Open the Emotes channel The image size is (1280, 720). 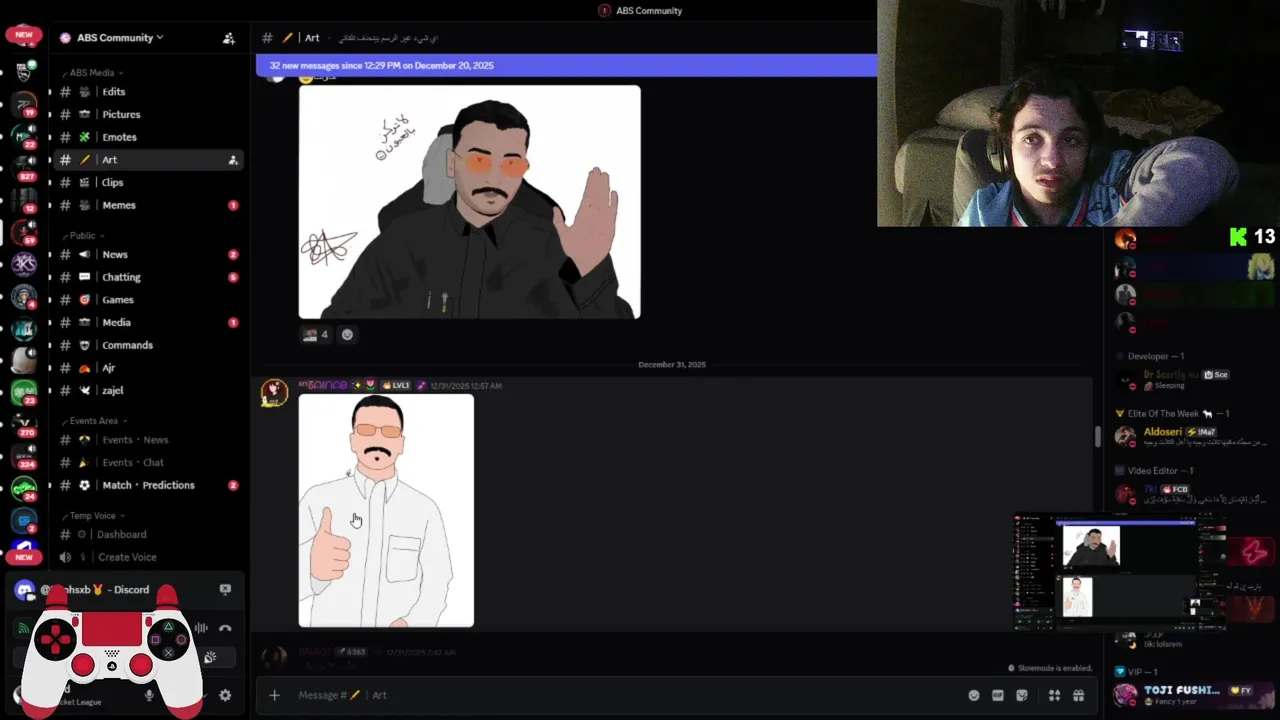click(148, 137)
